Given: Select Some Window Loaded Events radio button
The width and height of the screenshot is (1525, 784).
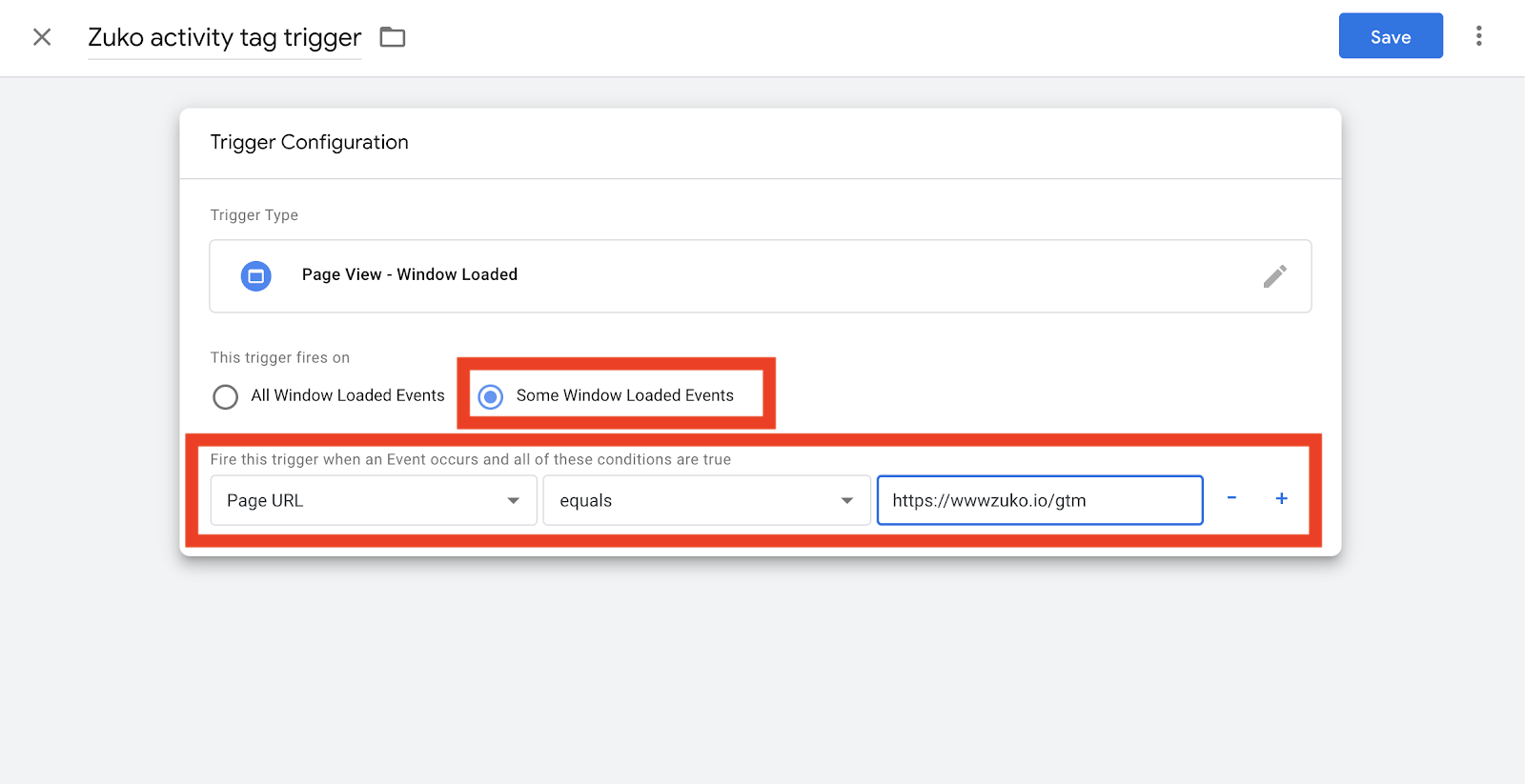Looking at the screenshot, I should tap(490, 396).
